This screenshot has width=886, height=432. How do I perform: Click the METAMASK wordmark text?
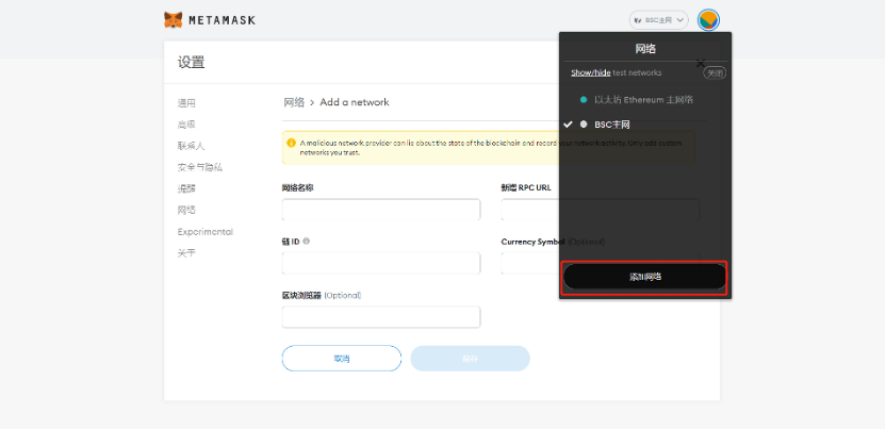(222, 20)
